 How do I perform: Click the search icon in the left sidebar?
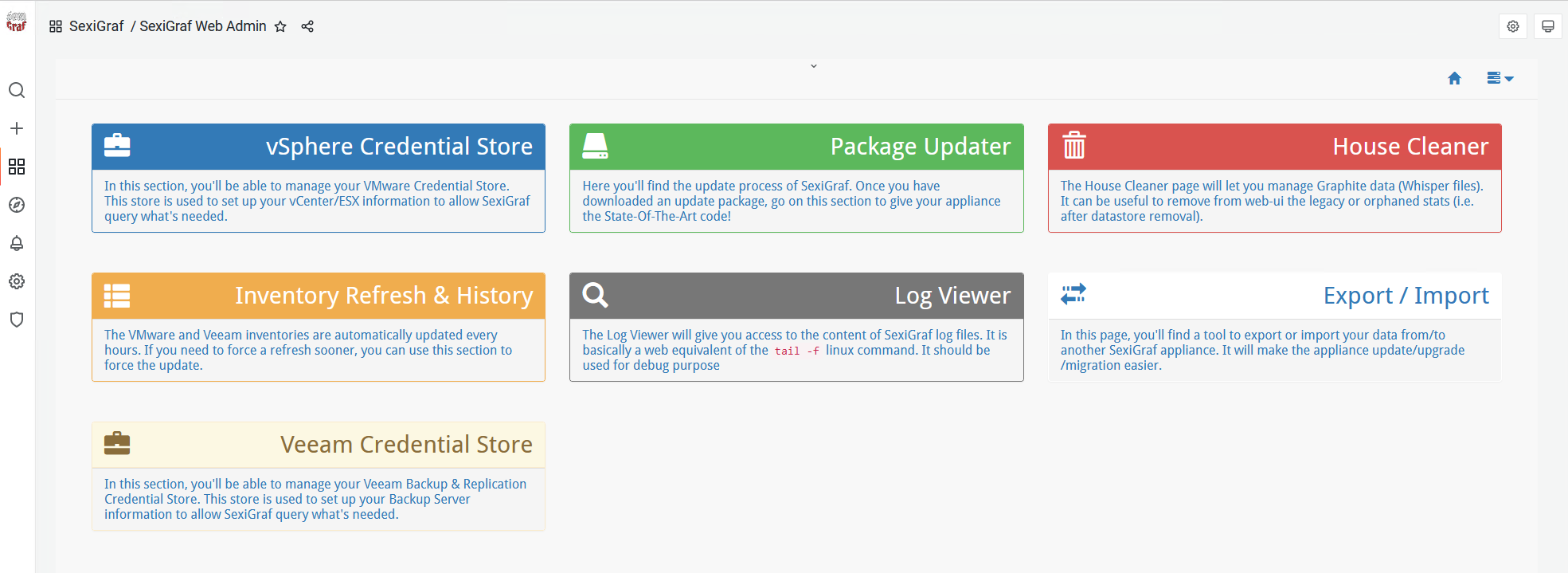point(17,90)
